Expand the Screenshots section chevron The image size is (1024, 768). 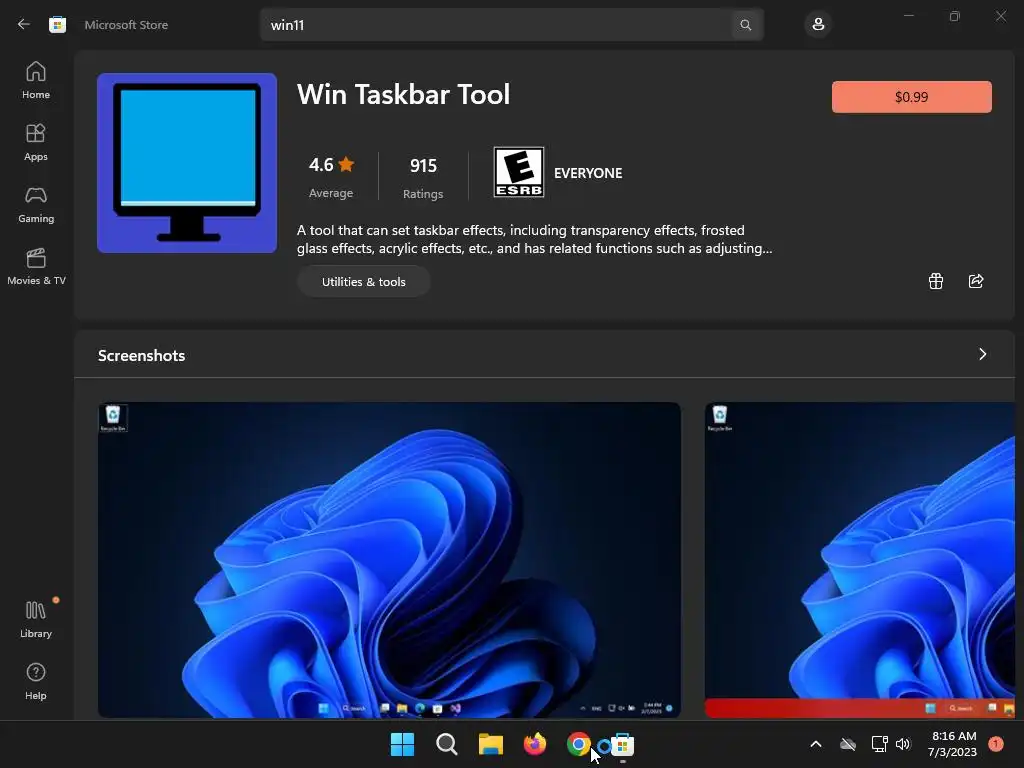[x=982, y=354]
